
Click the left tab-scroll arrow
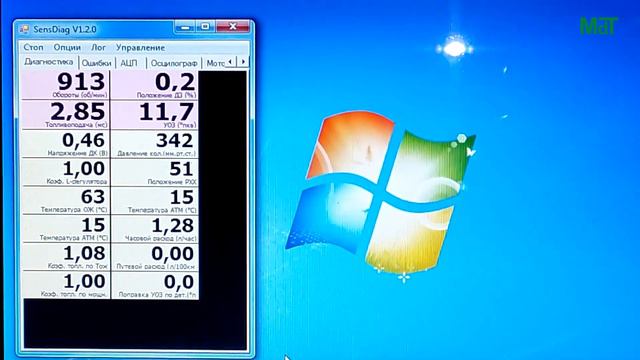point(231,62)
